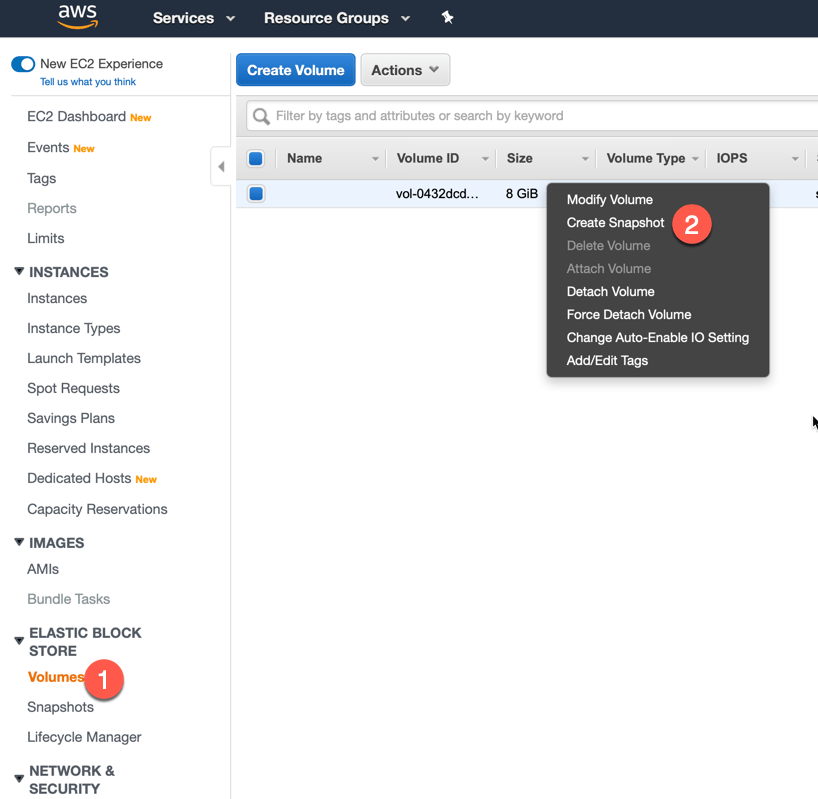Expand the Volume Type column filter arrow
Image resolution: width=818 pixels, height=799 pixels.
(693, 159)
